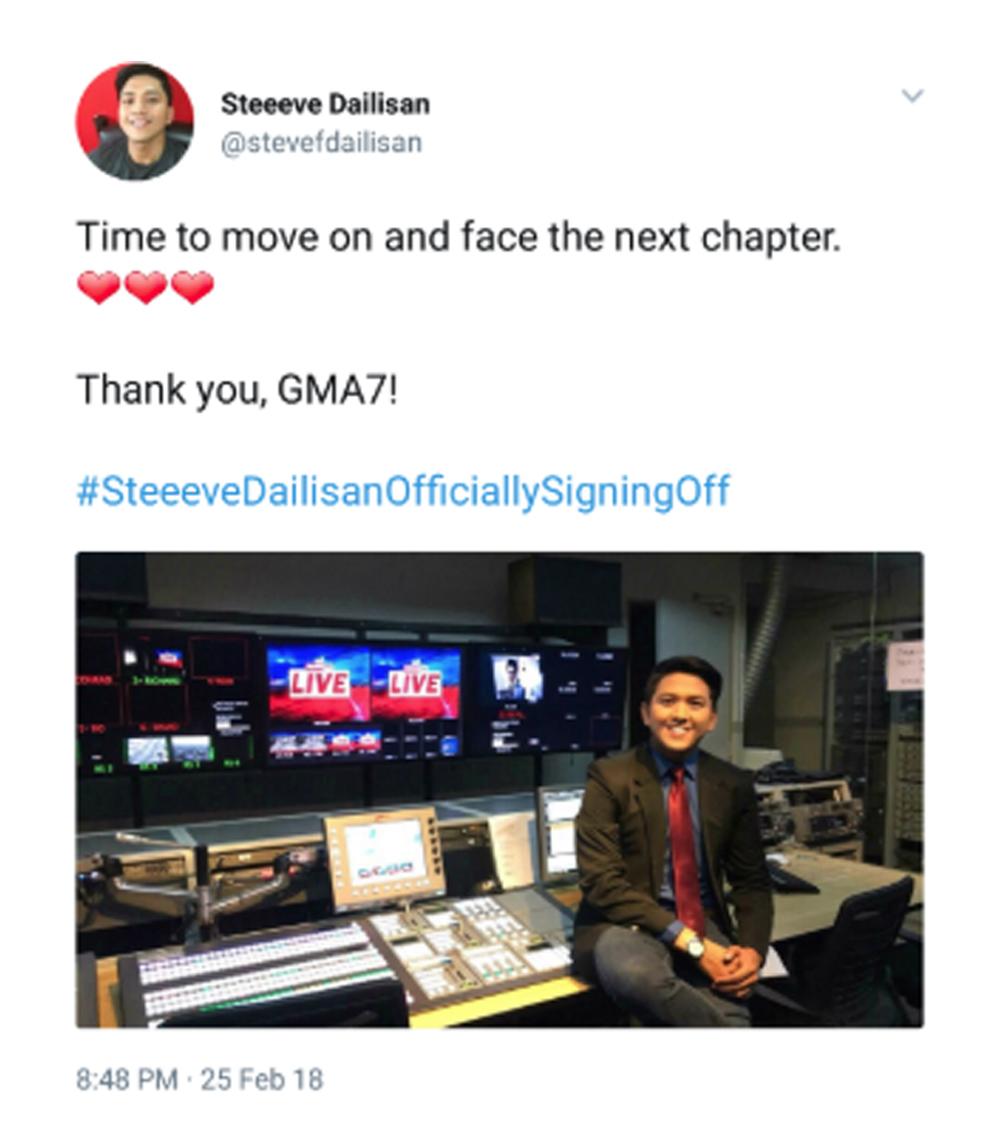Open the tweet options chevron menu
This screenshot has height=1122, width=1000.
tap(913, 95)
